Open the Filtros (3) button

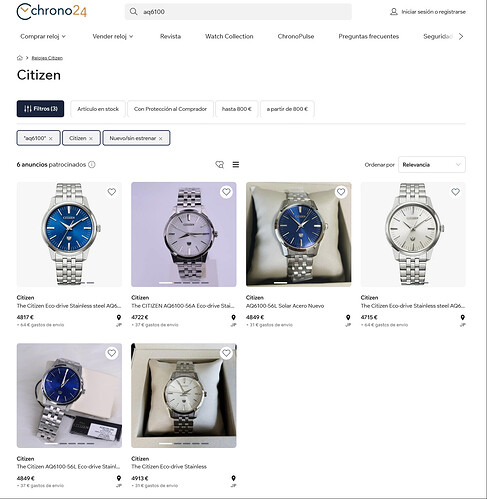[x=40, y=109]
